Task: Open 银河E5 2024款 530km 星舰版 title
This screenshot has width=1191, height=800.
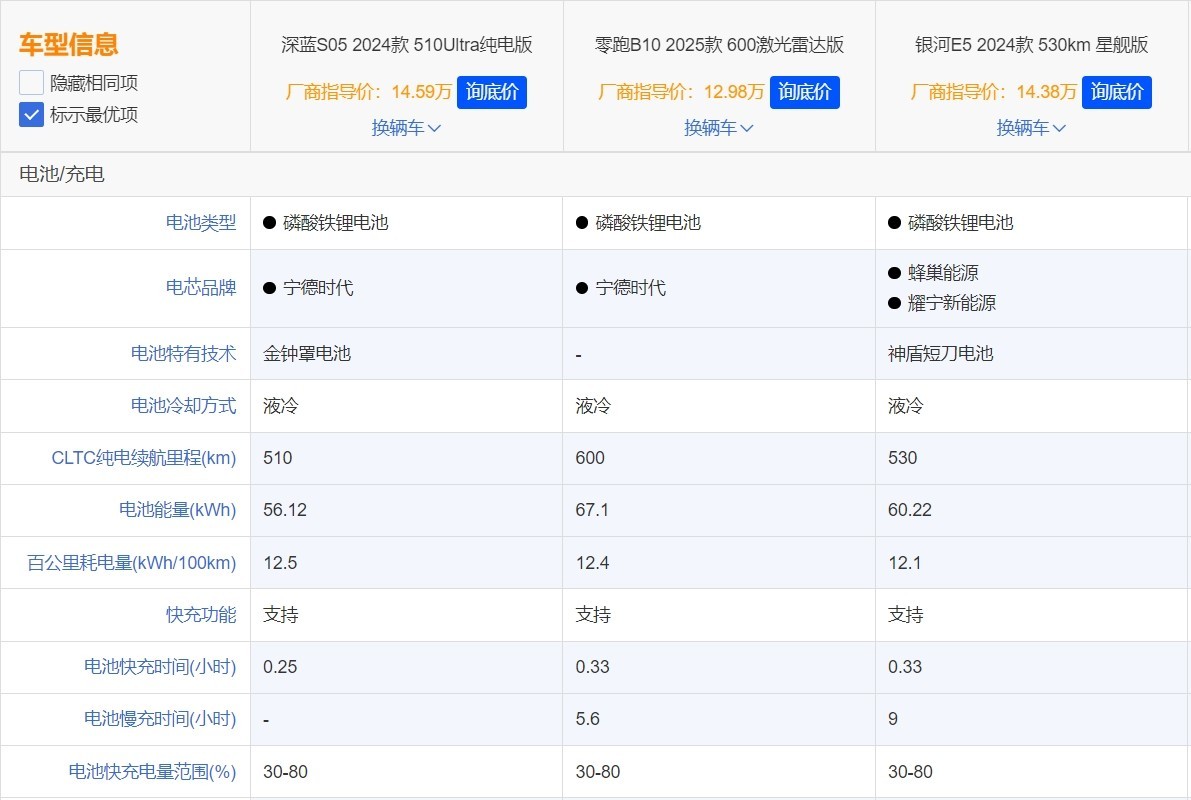Action: 1031,45
